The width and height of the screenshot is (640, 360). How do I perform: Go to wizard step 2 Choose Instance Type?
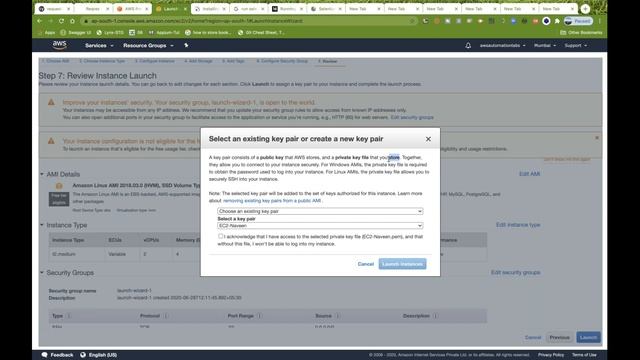(x=102, y=61)
